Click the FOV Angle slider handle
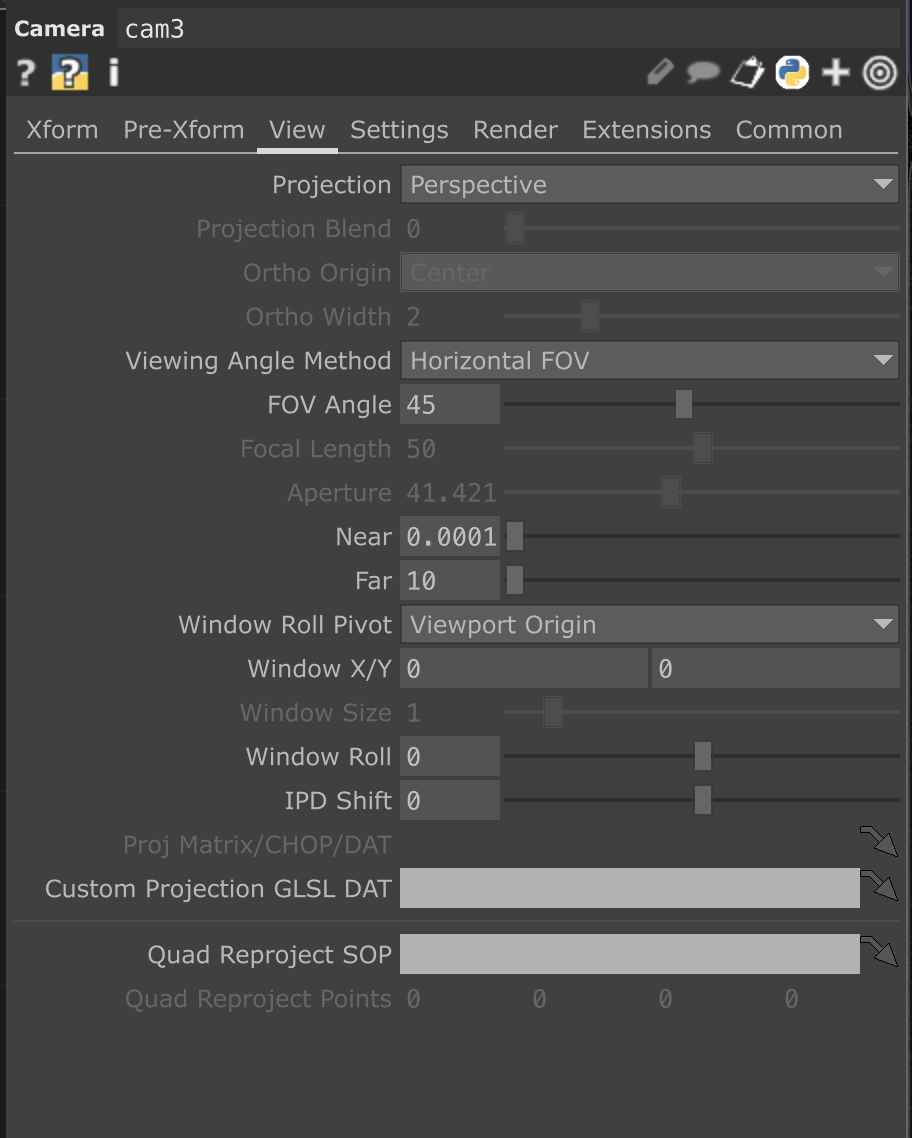This screenshot has height=1138, width=912. (684, 405)
